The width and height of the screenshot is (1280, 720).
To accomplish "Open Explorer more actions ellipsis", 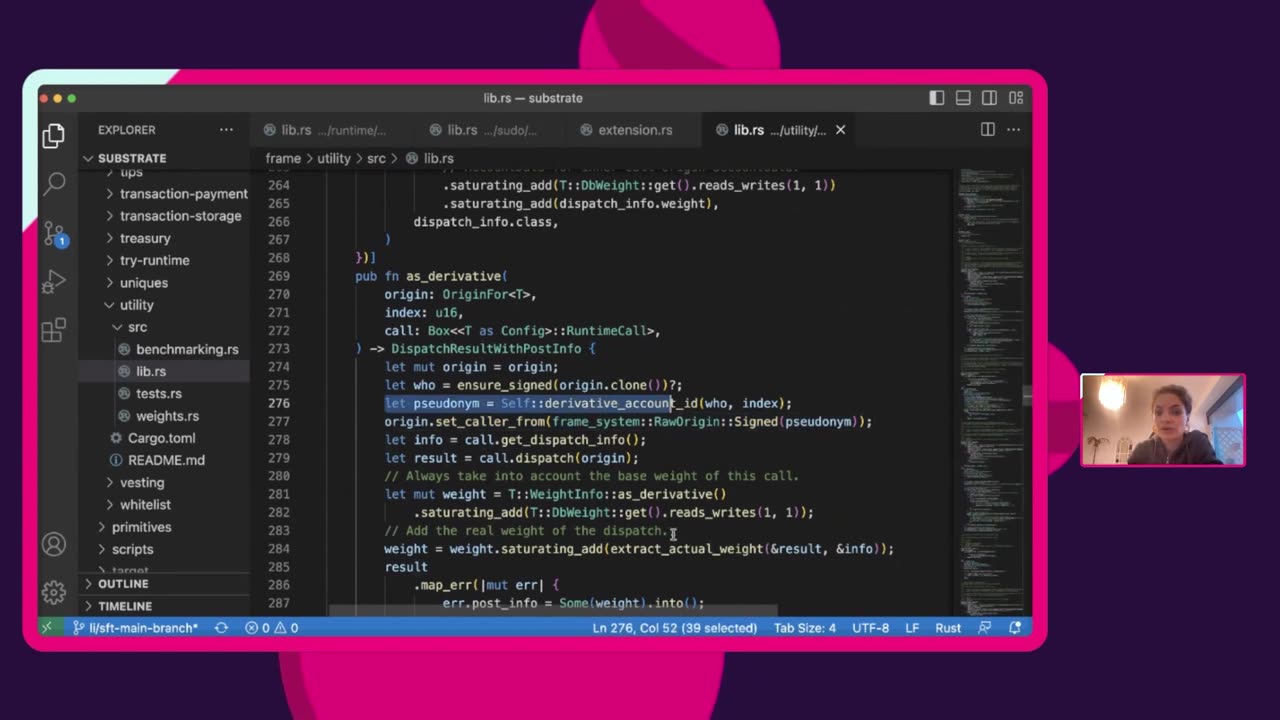I will tap(226, 130).
